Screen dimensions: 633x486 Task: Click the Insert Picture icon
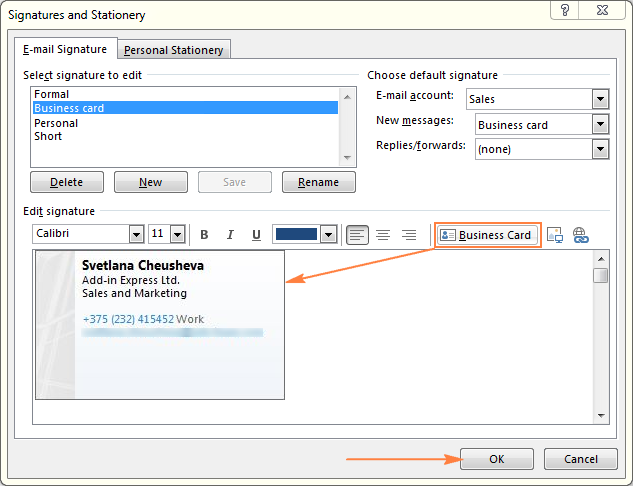point(555,235)
